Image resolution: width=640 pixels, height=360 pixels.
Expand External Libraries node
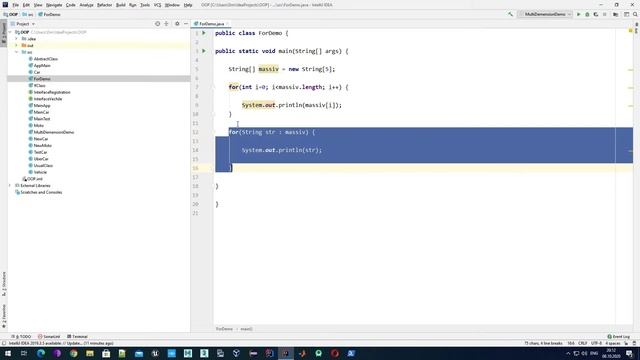[10, 185]
